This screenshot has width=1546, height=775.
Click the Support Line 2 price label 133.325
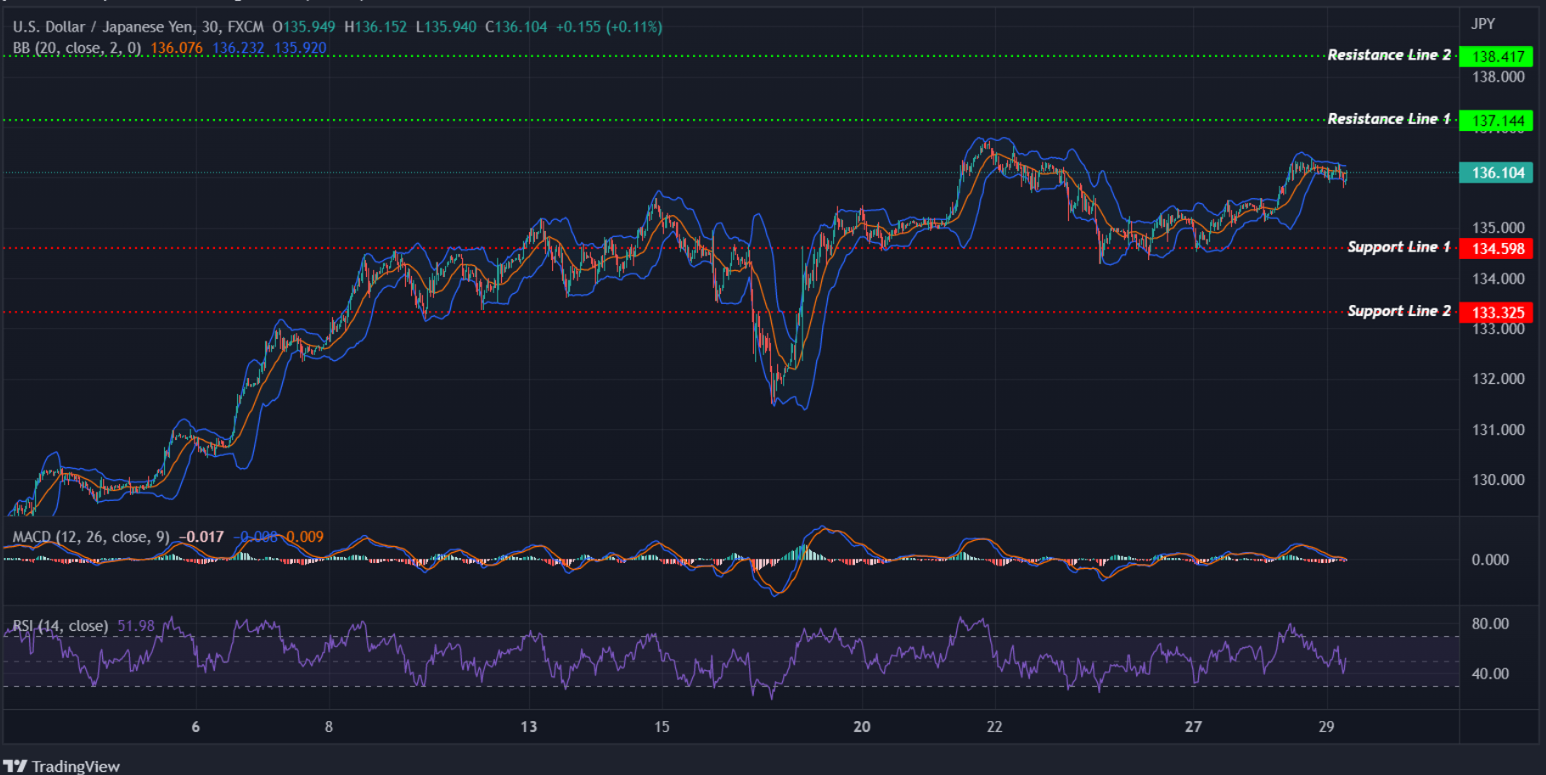coord(1497,312)
